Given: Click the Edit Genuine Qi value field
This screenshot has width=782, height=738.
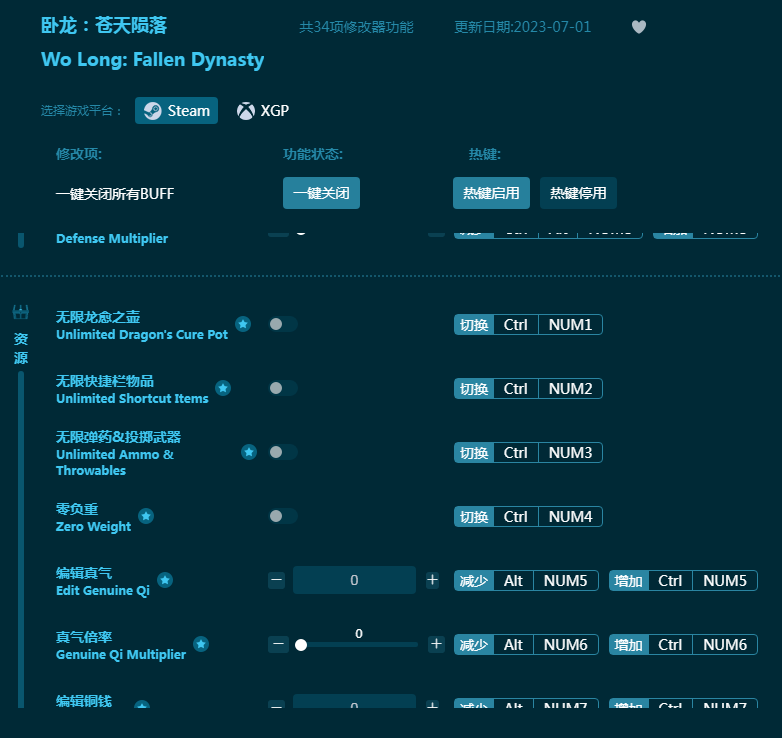Looking at the screenshot, I should (354, 580).
